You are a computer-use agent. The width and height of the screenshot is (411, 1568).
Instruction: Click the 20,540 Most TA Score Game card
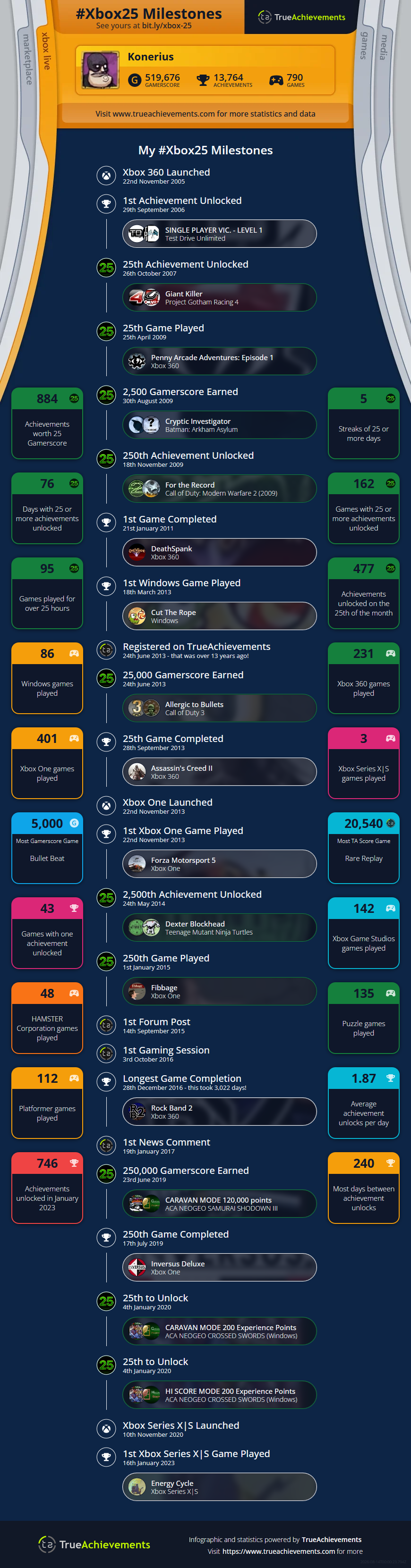tap(363, 848)
